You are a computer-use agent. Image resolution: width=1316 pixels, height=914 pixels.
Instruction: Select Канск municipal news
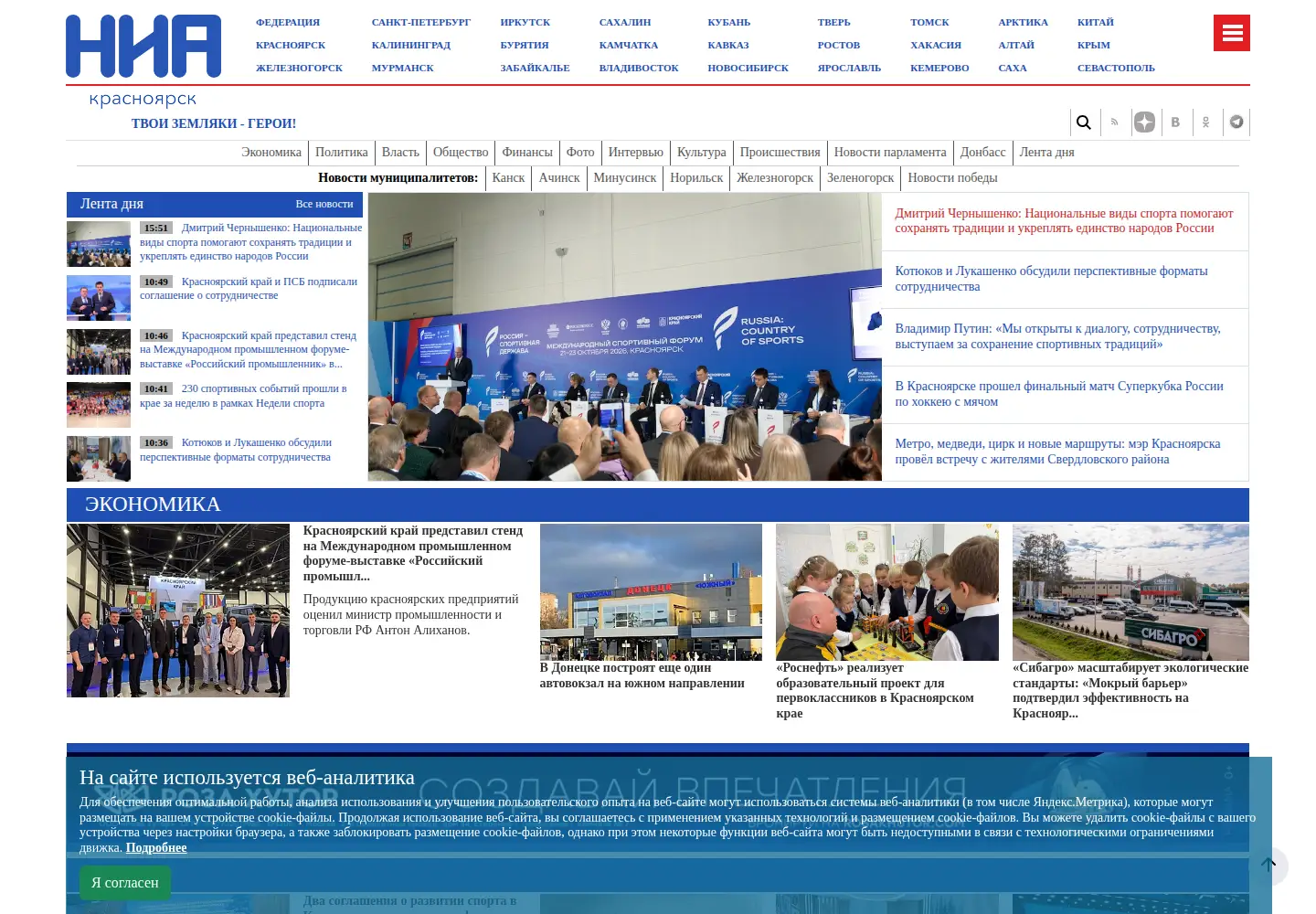click(508, 178)
